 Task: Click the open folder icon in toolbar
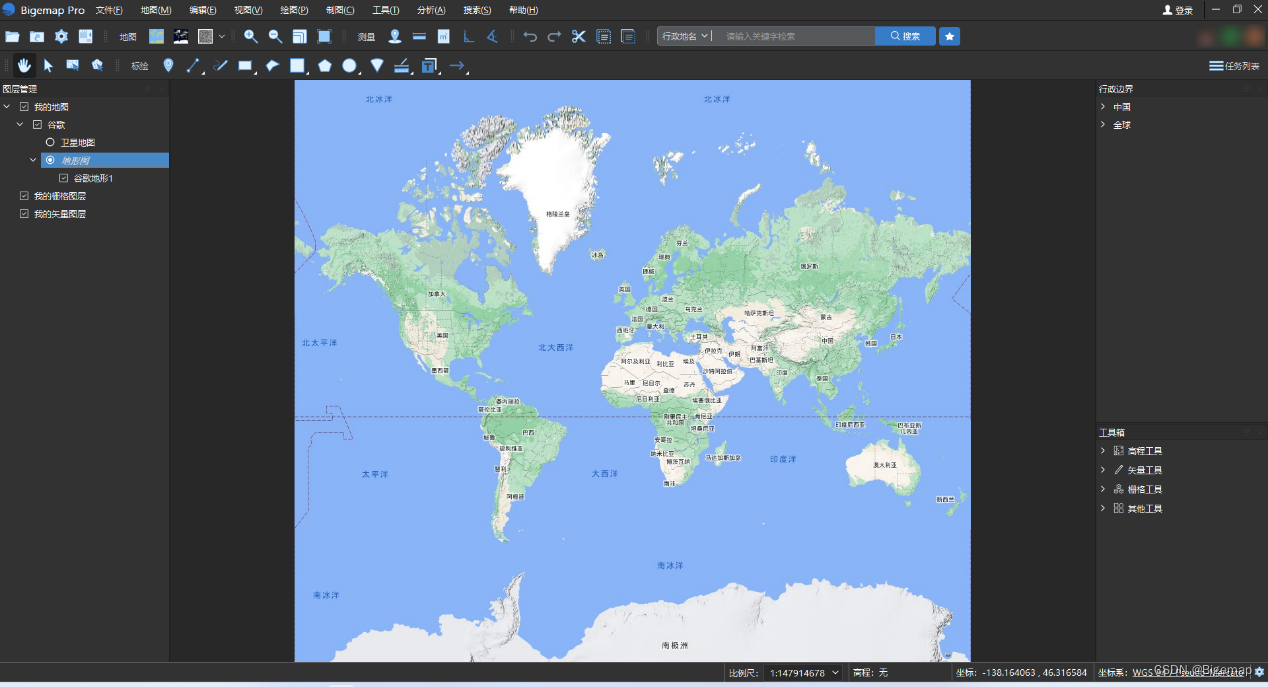tap(12, 37)
